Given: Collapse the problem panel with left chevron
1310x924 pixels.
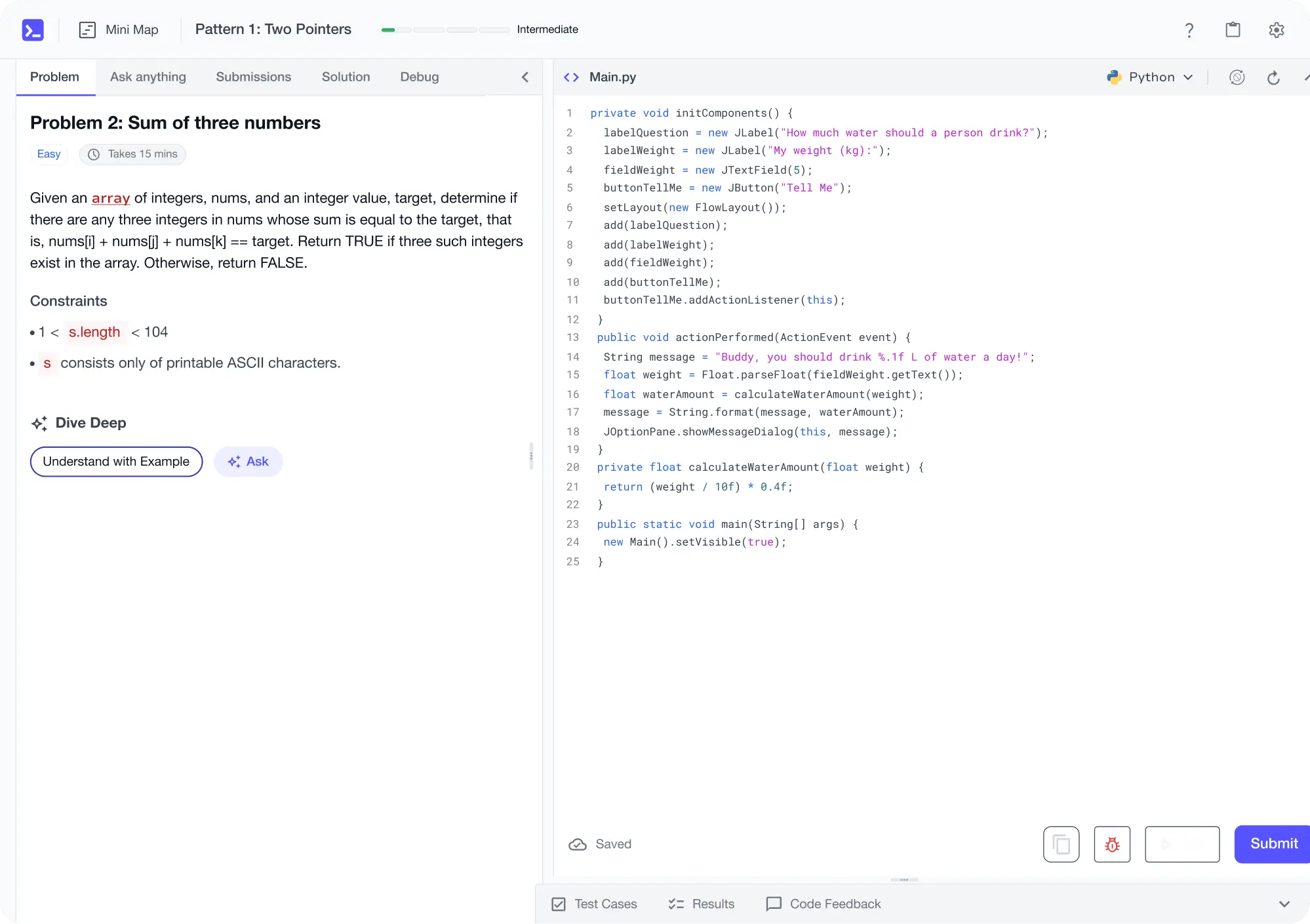Looking at the screenshot, I should pos(525,77).
